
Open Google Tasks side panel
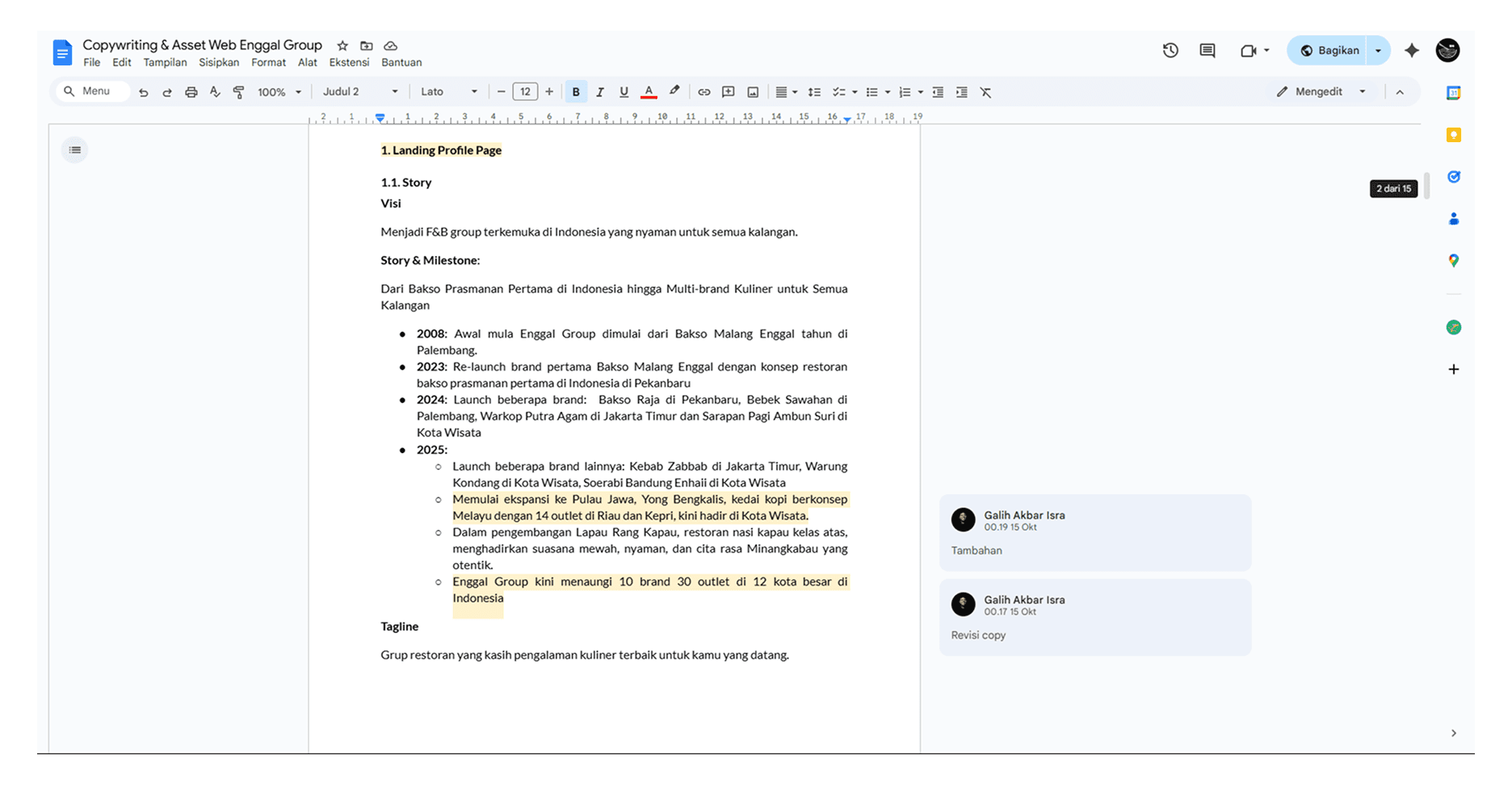click(1454, 177)
